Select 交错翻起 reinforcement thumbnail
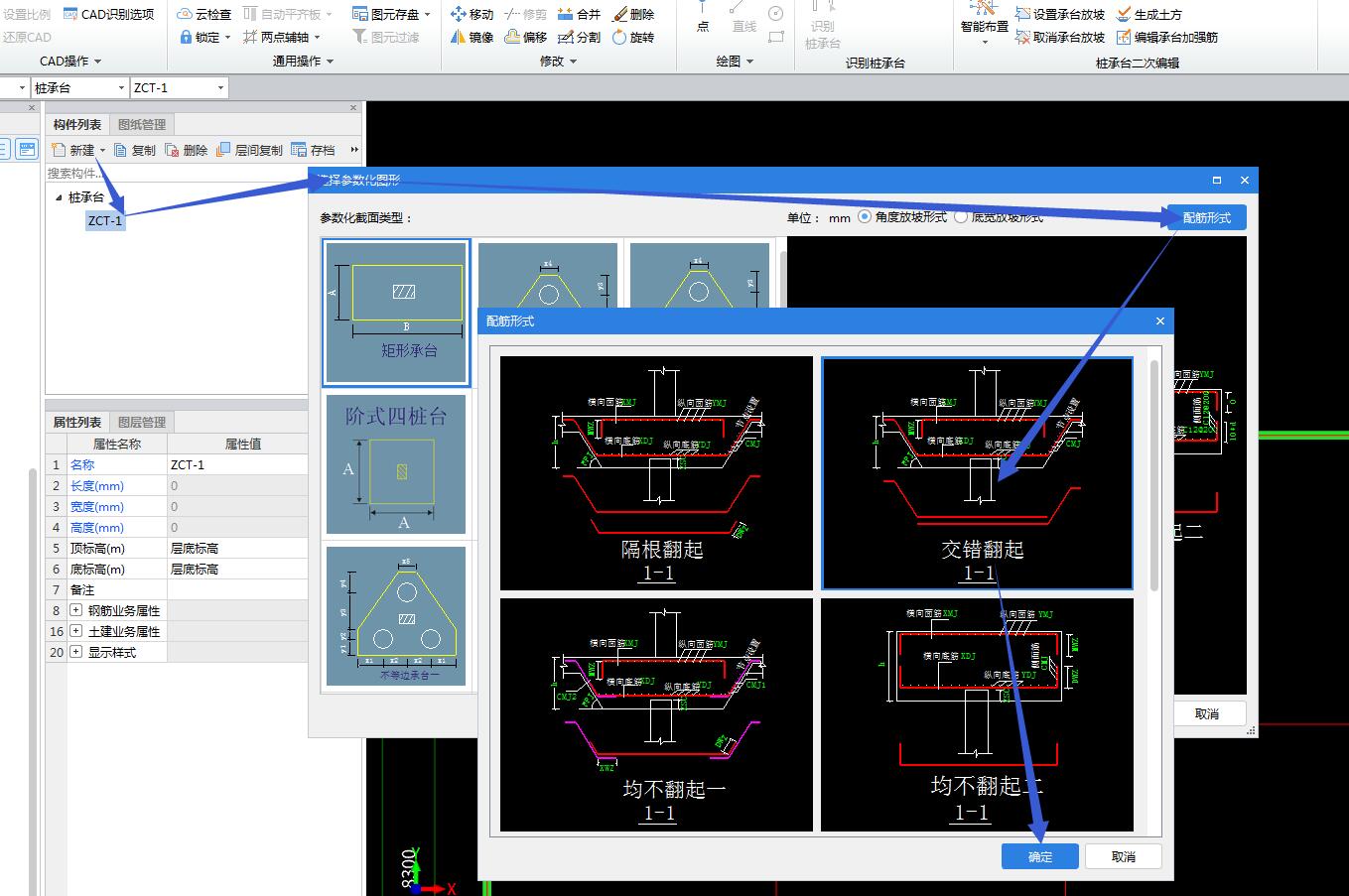Screen dimensions: 1349x896 click(x=977, y=472)
